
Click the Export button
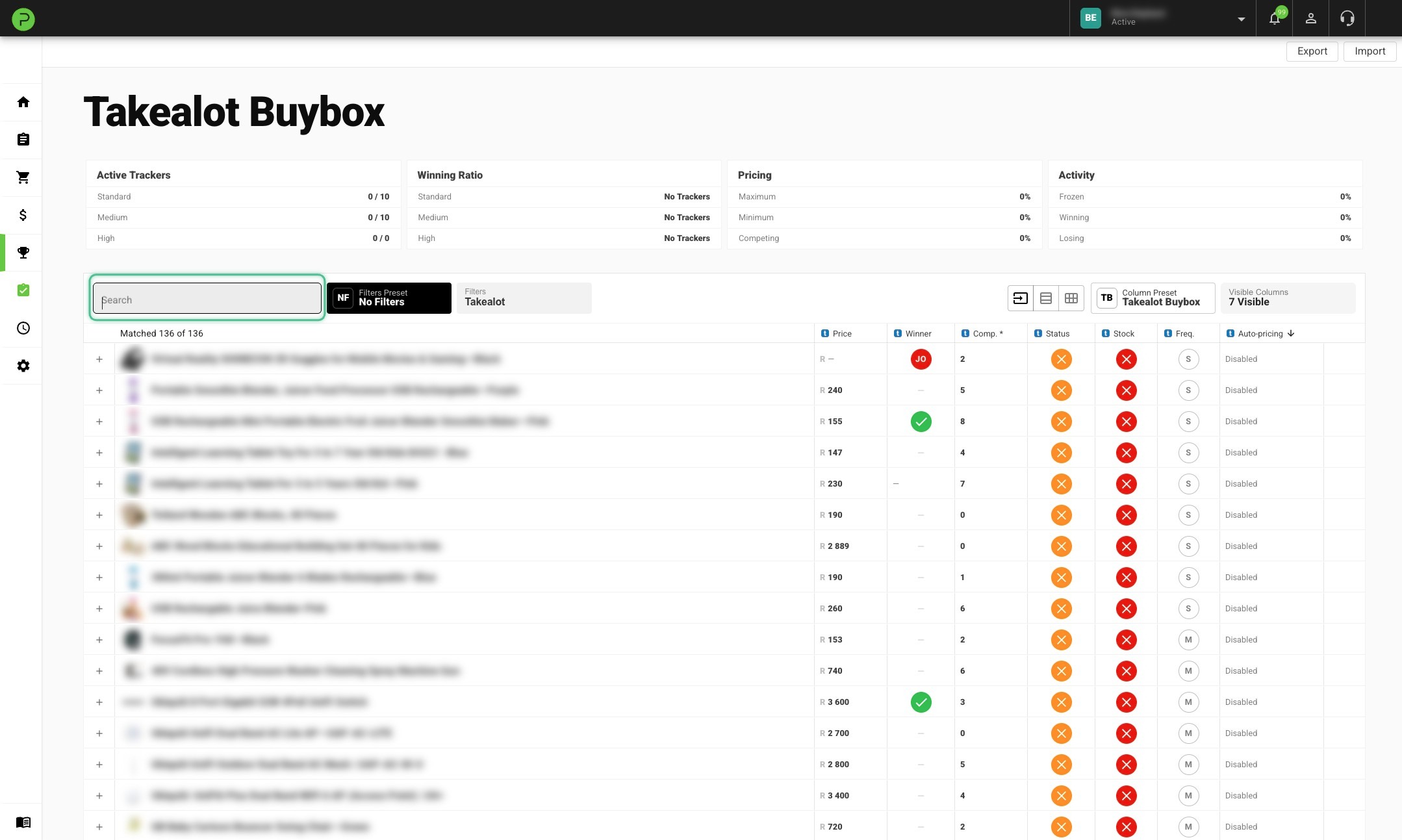(x=1312, y=51)
